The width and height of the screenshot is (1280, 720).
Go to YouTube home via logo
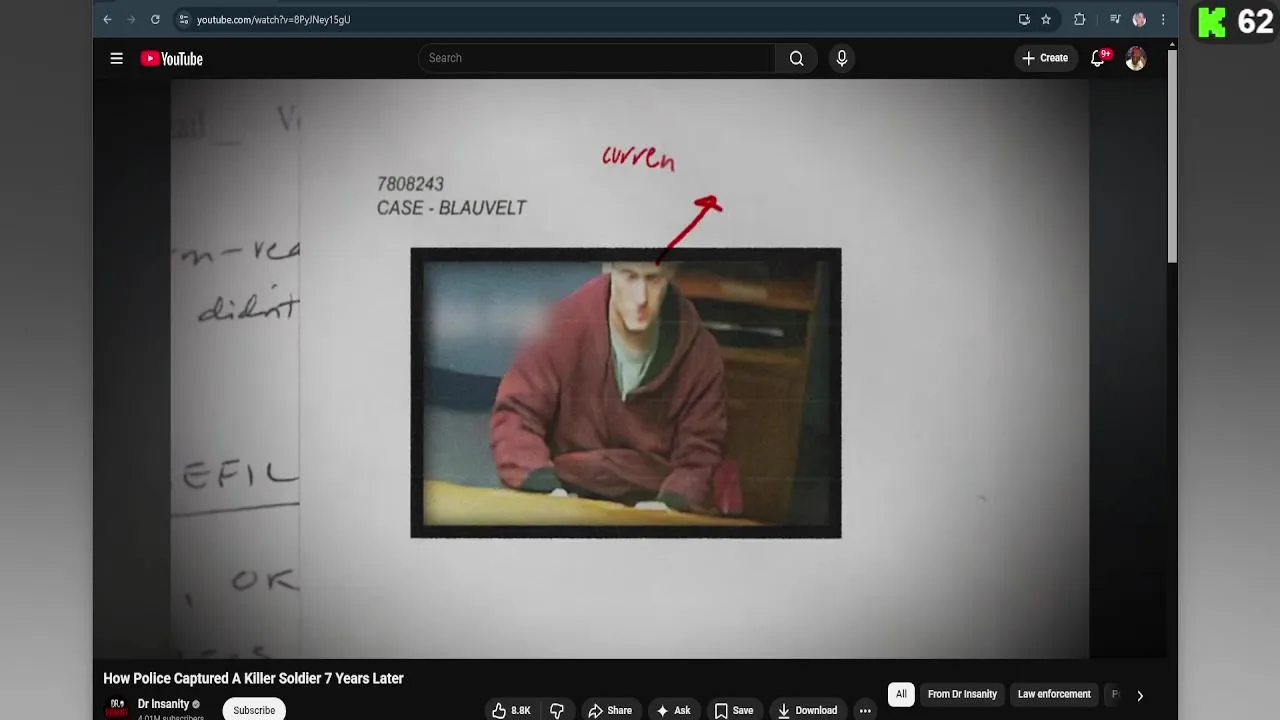click(x=172, y=59)
